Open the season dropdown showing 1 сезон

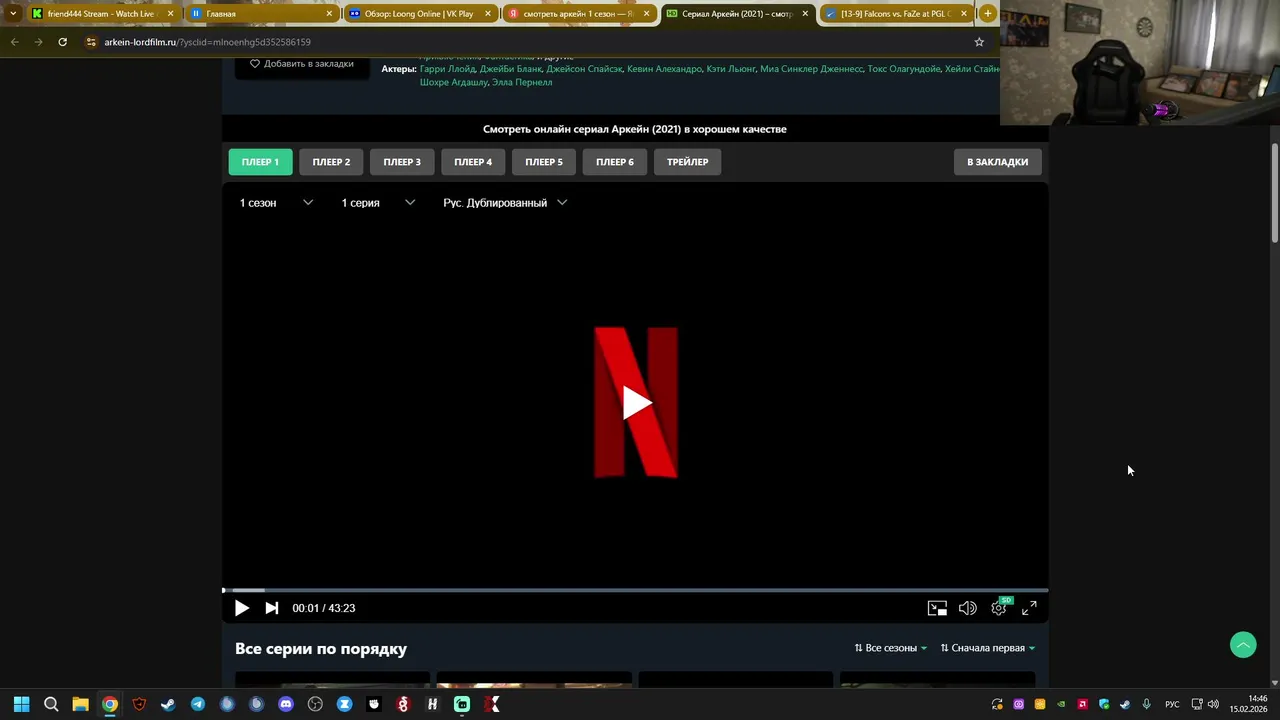(x=276, y=203)
